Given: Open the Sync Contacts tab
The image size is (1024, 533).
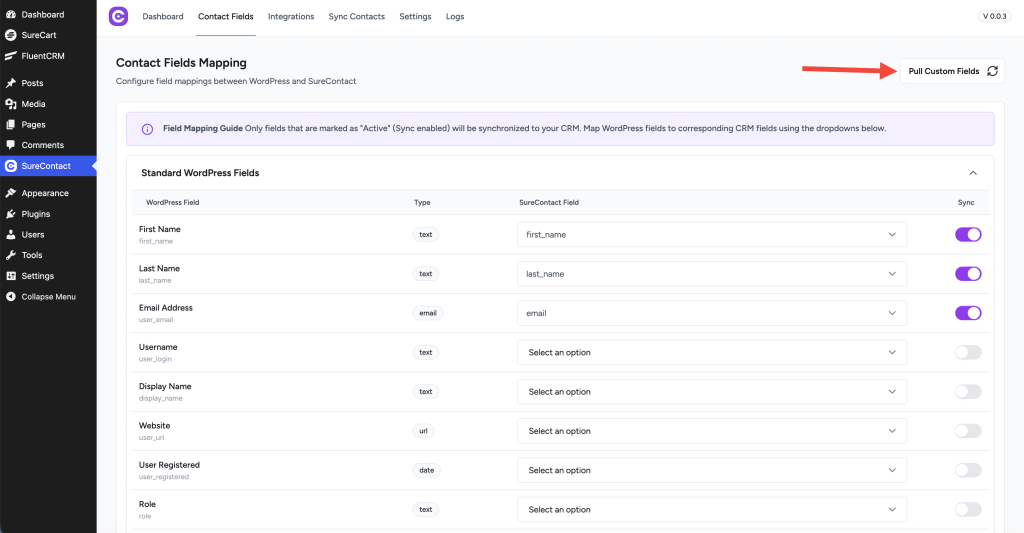Looking at the screenshot, I should 356,17.
